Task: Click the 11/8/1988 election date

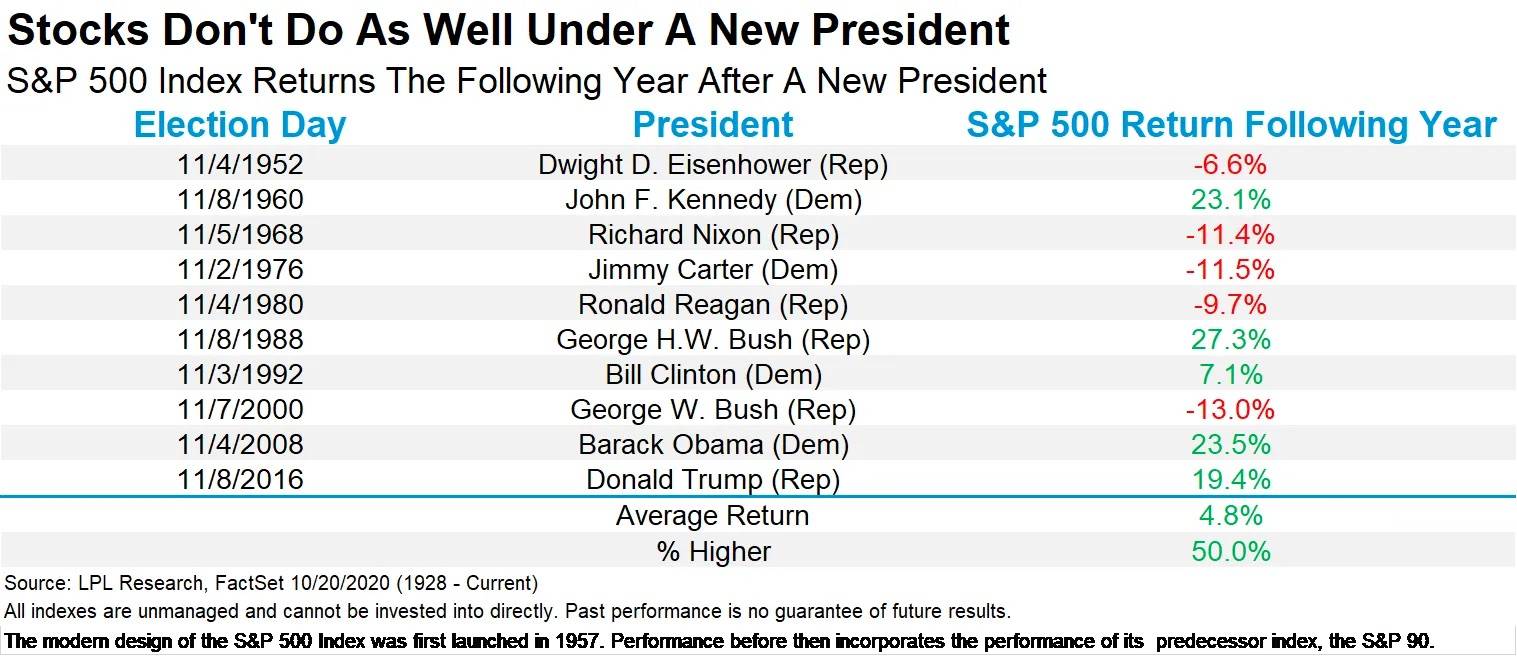Action: [240, 340]
